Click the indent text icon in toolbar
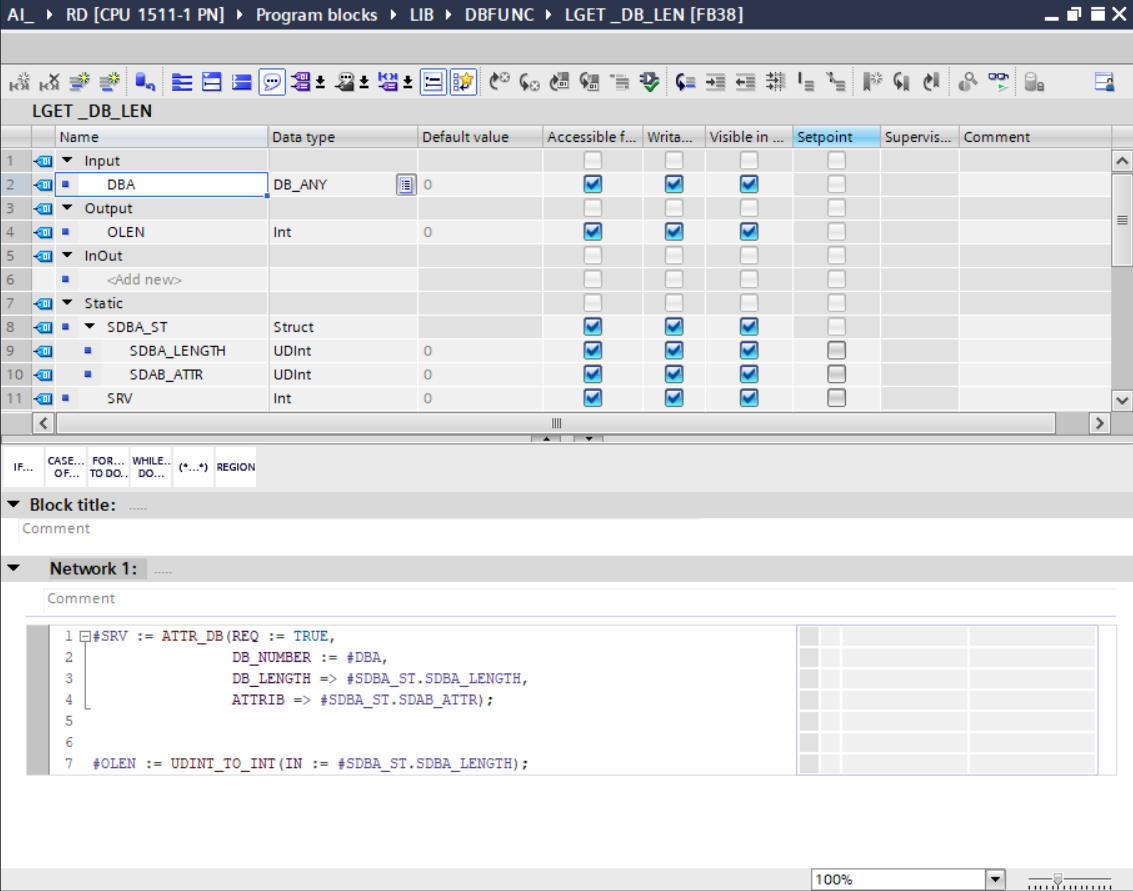The height and width of the screenshot is (891, 1133). click(x=715, y=83)
